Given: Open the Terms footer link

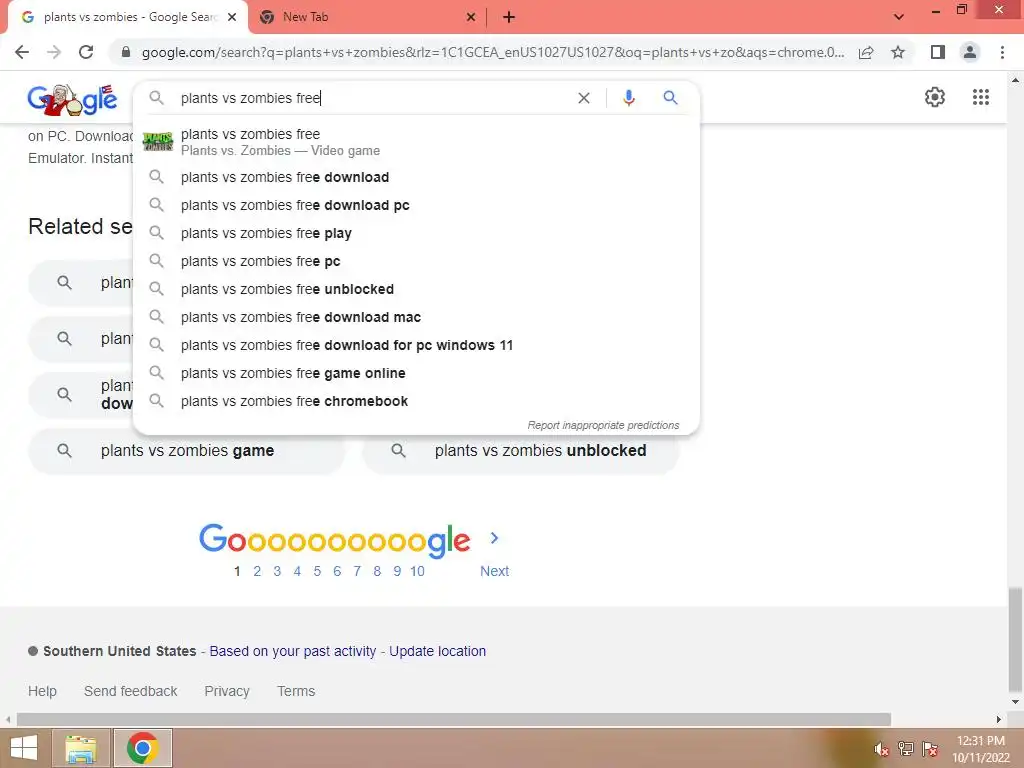Looking at the screenshot, I should 296,691.
